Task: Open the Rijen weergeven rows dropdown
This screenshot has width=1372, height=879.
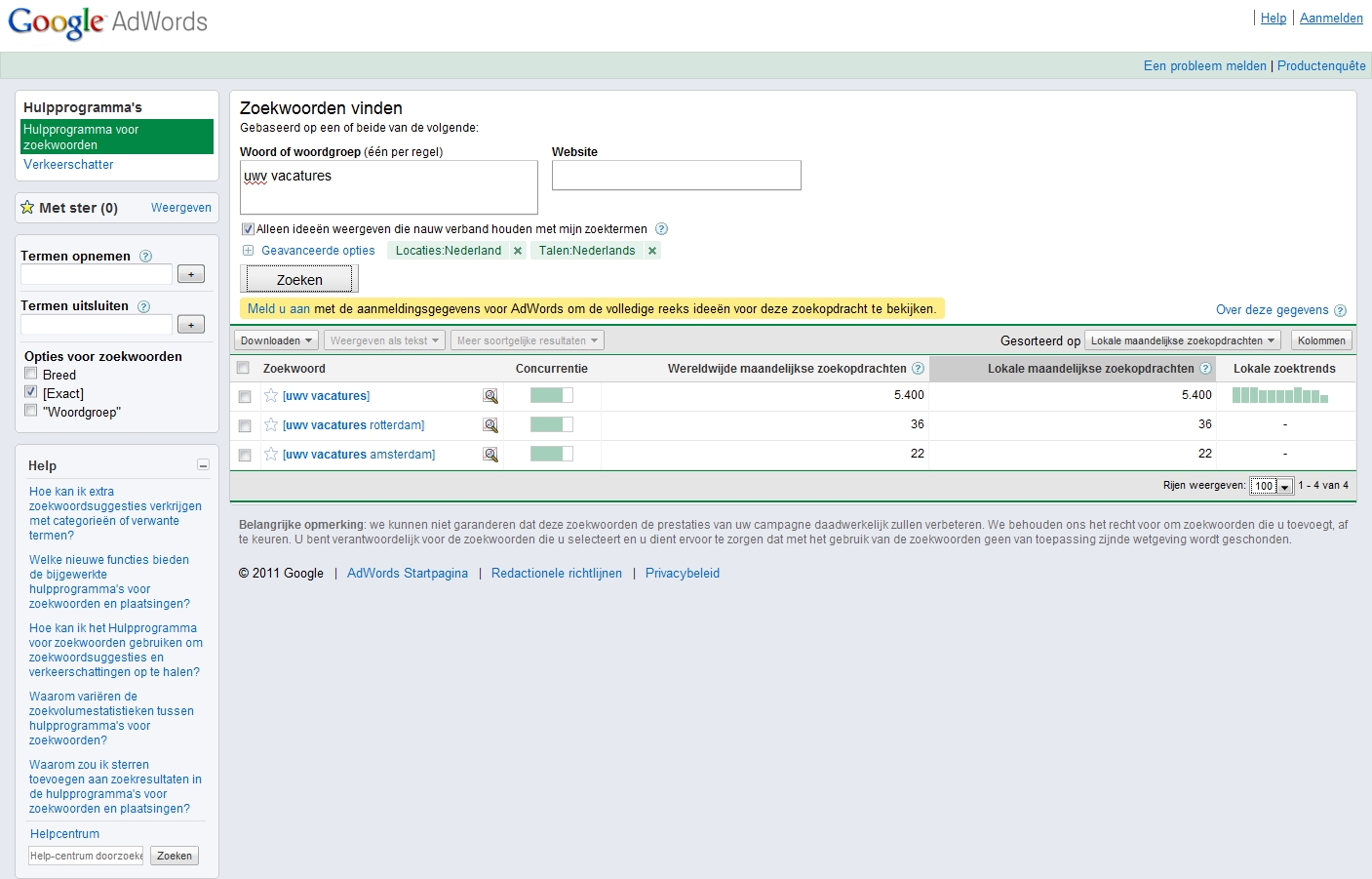Action: pyautogui.click(x=1272, y=486)
